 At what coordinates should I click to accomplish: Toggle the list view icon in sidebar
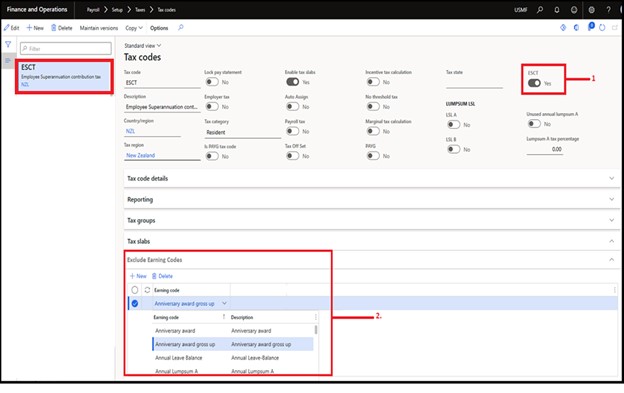(x=8, y=60)
